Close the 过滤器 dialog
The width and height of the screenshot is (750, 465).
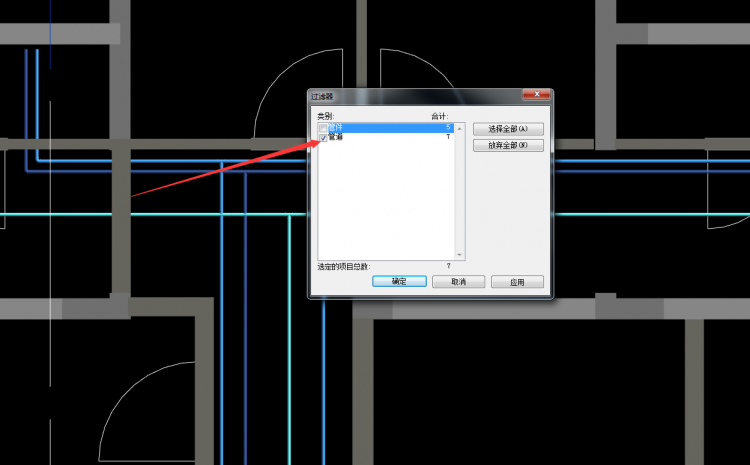[536, 94]
